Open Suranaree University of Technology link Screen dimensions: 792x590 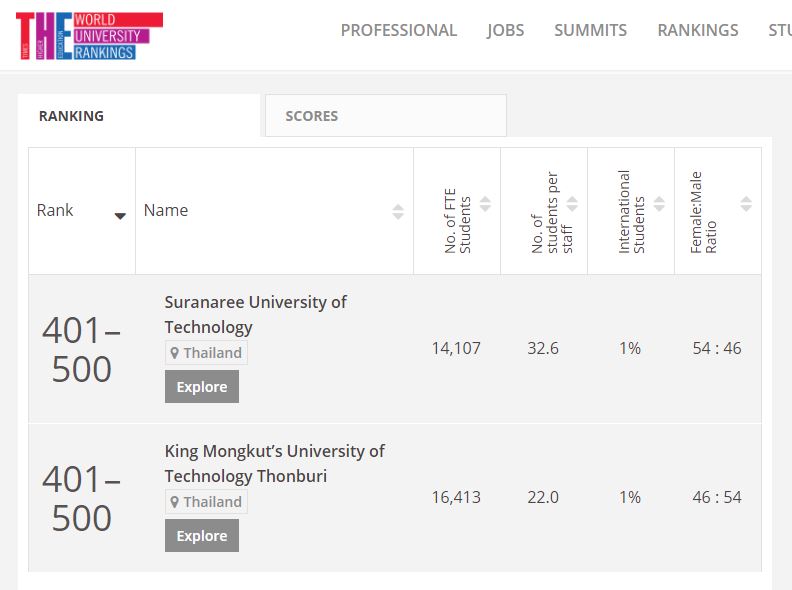tap(255, 314)
